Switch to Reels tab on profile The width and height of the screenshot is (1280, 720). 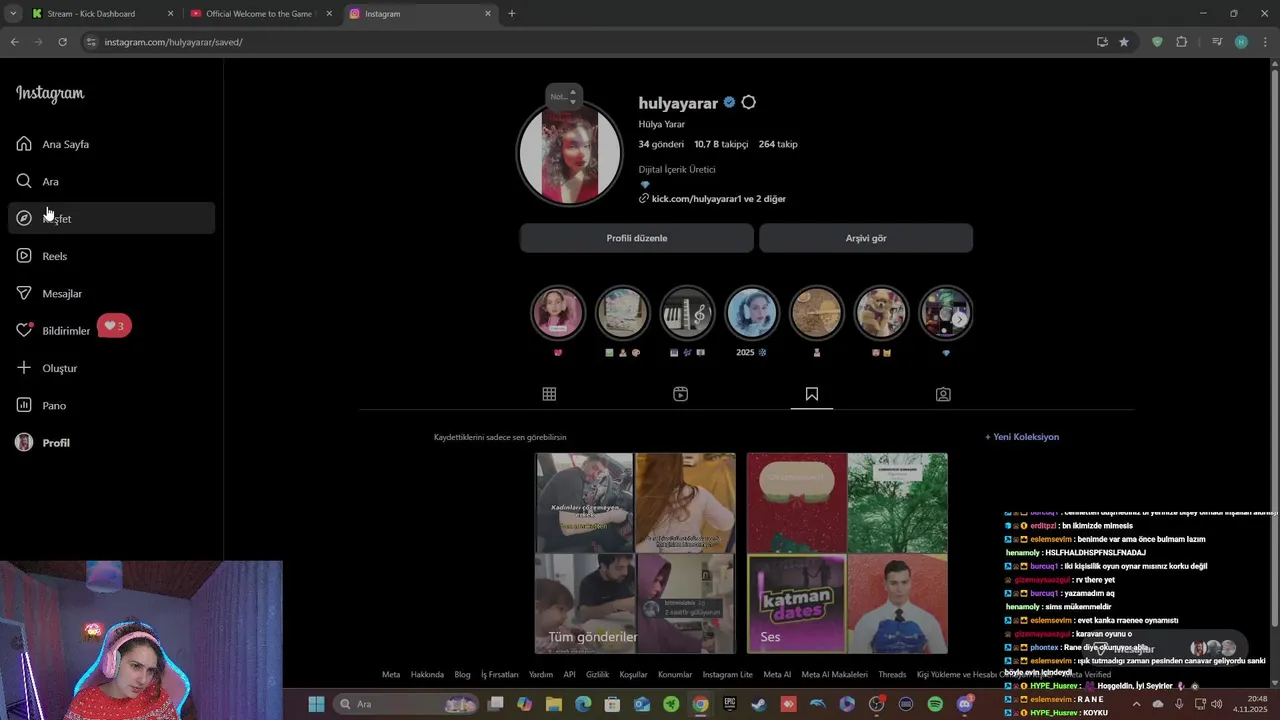point(680,394)
